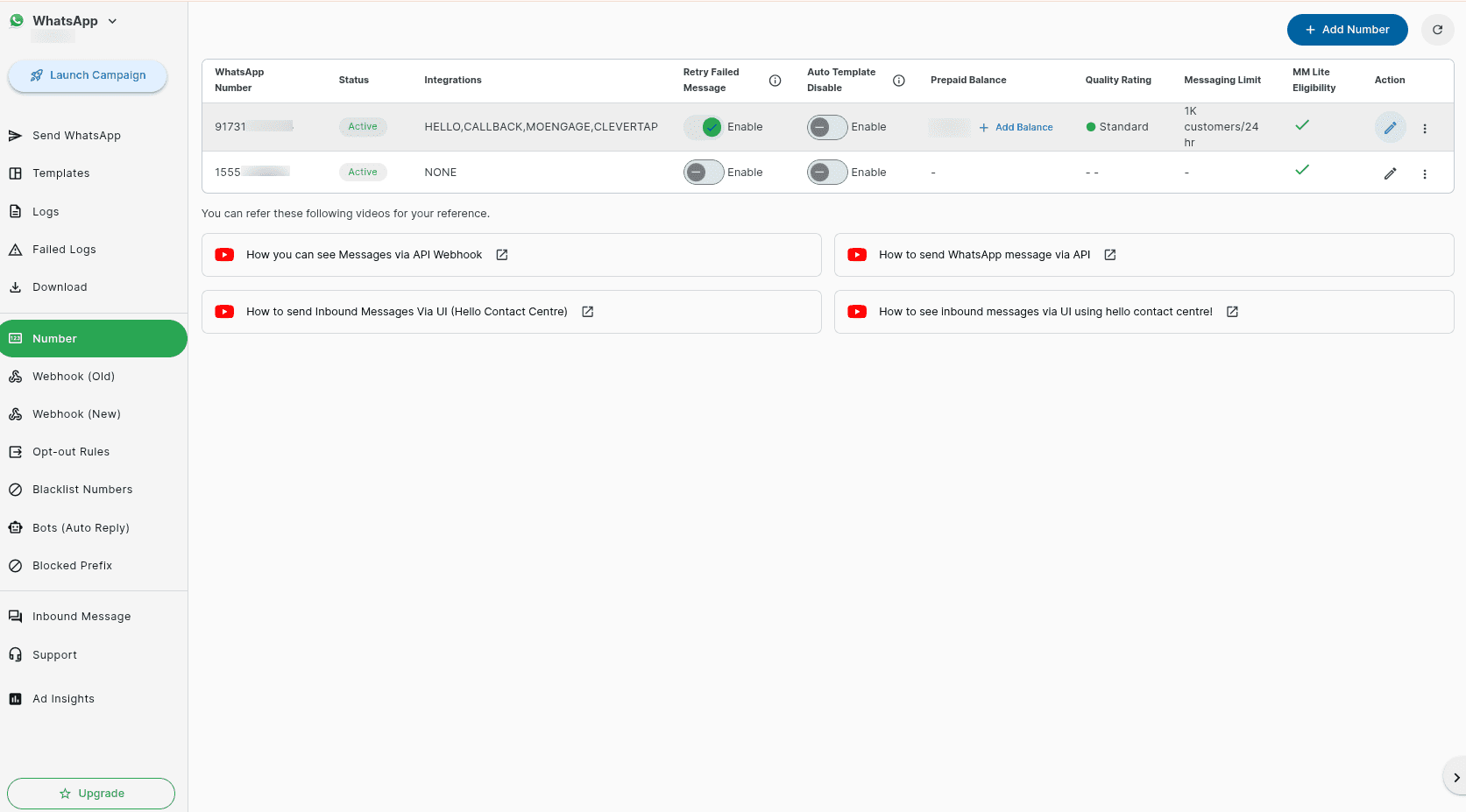The width and height of the screenshot is (1466, 812).
Task: Toggle Retry Failed Message for 1555 number
Action: (704, 173)
